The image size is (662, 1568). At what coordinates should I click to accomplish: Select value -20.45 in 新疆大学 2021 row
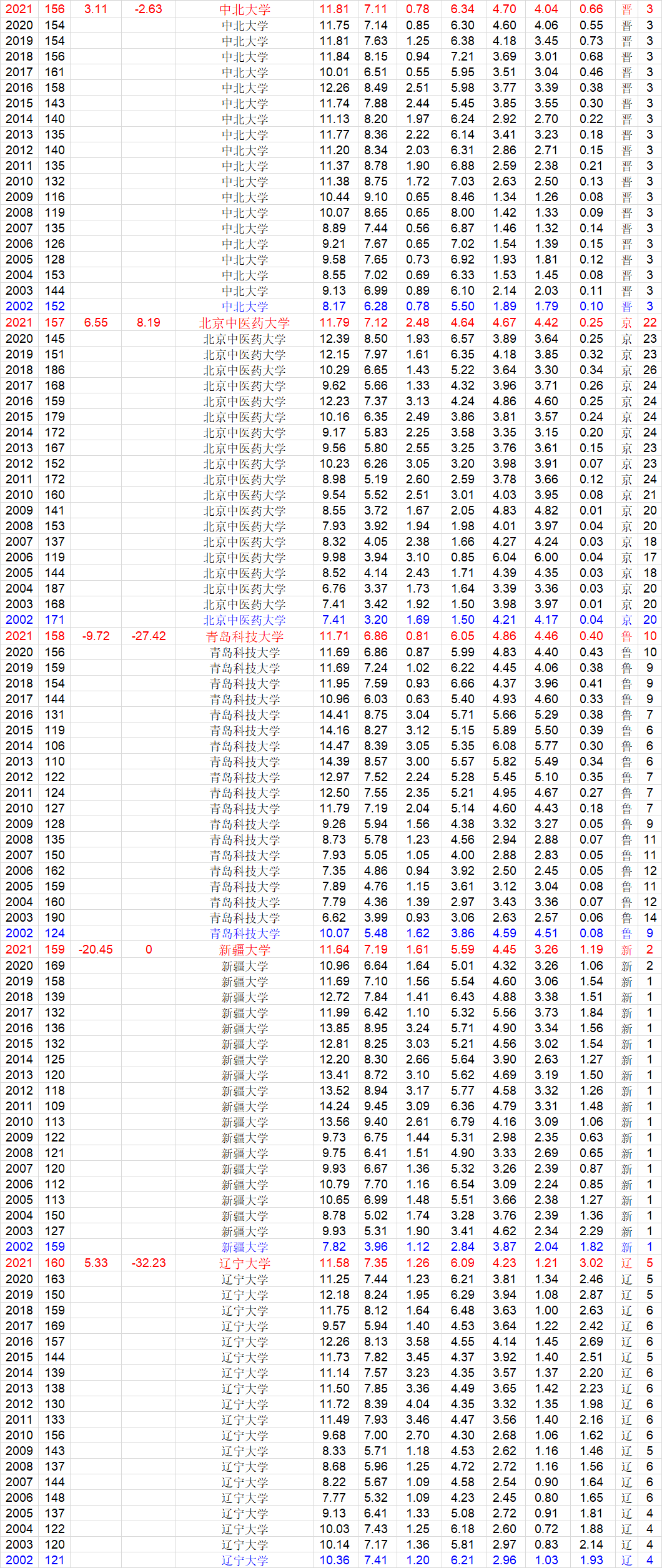pyautogui.click(x=96, y=950)
